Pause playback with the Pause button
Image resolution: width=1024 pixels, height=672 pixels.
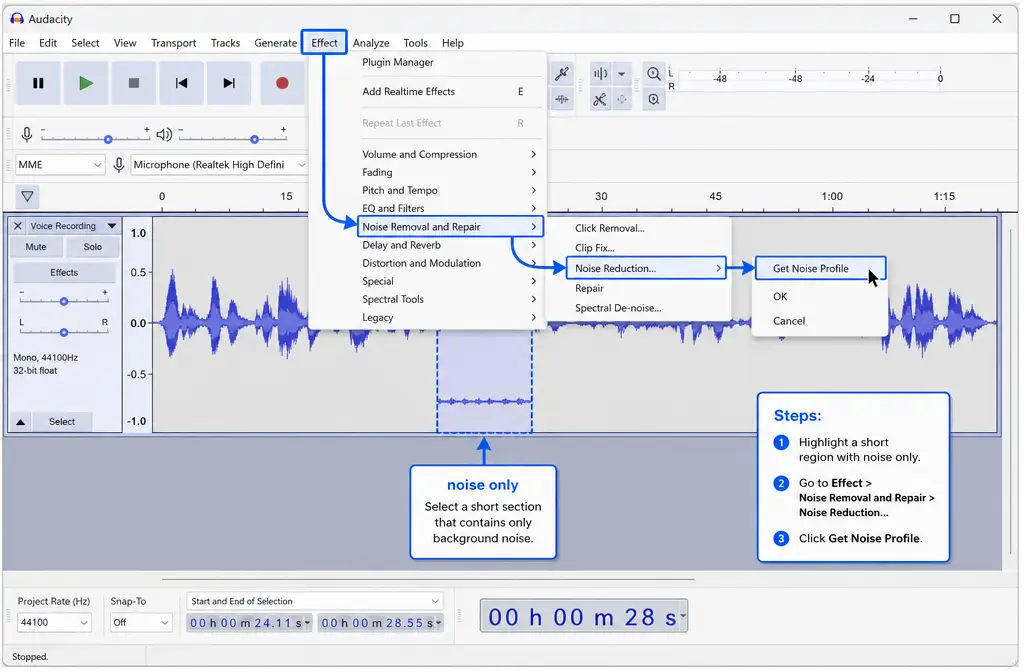click(x=39, y=83)
